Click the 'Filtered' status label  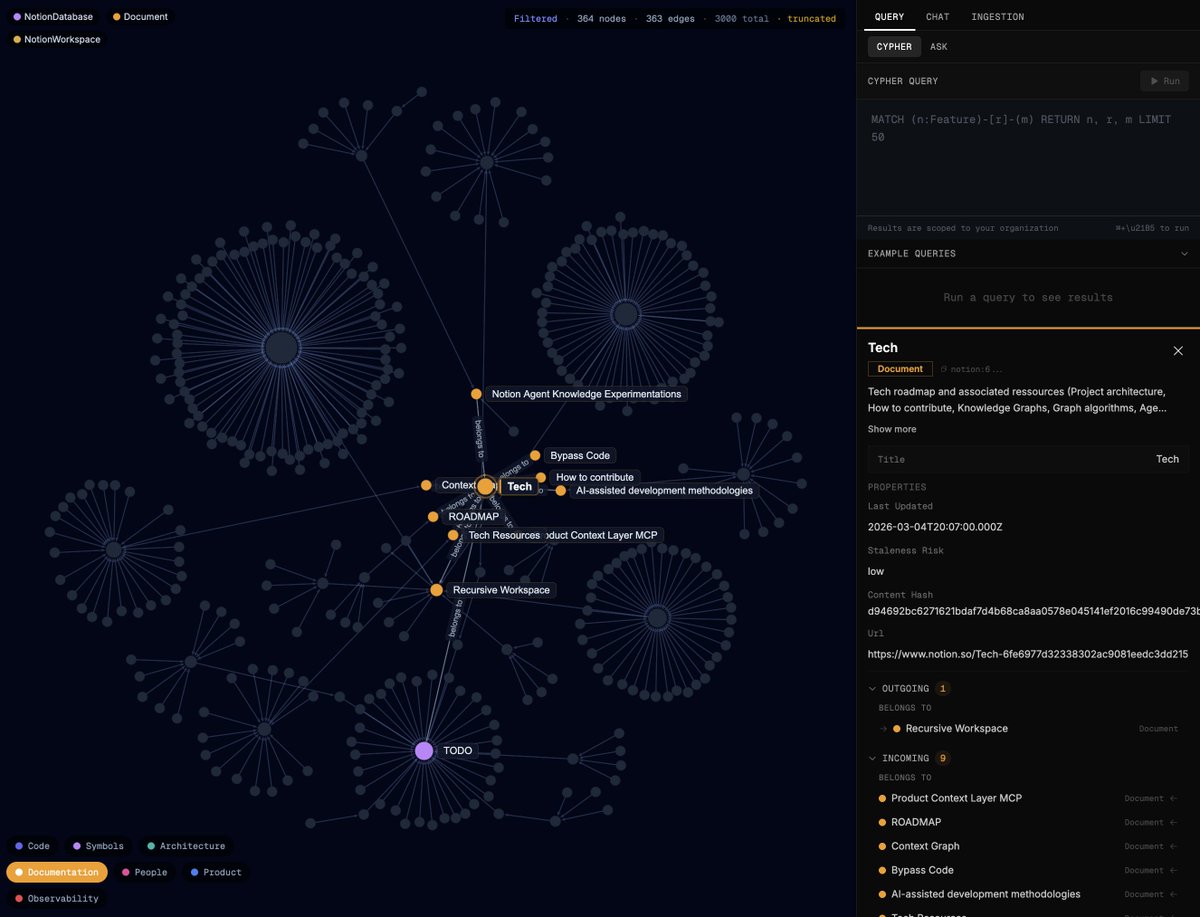coord(536,19)
